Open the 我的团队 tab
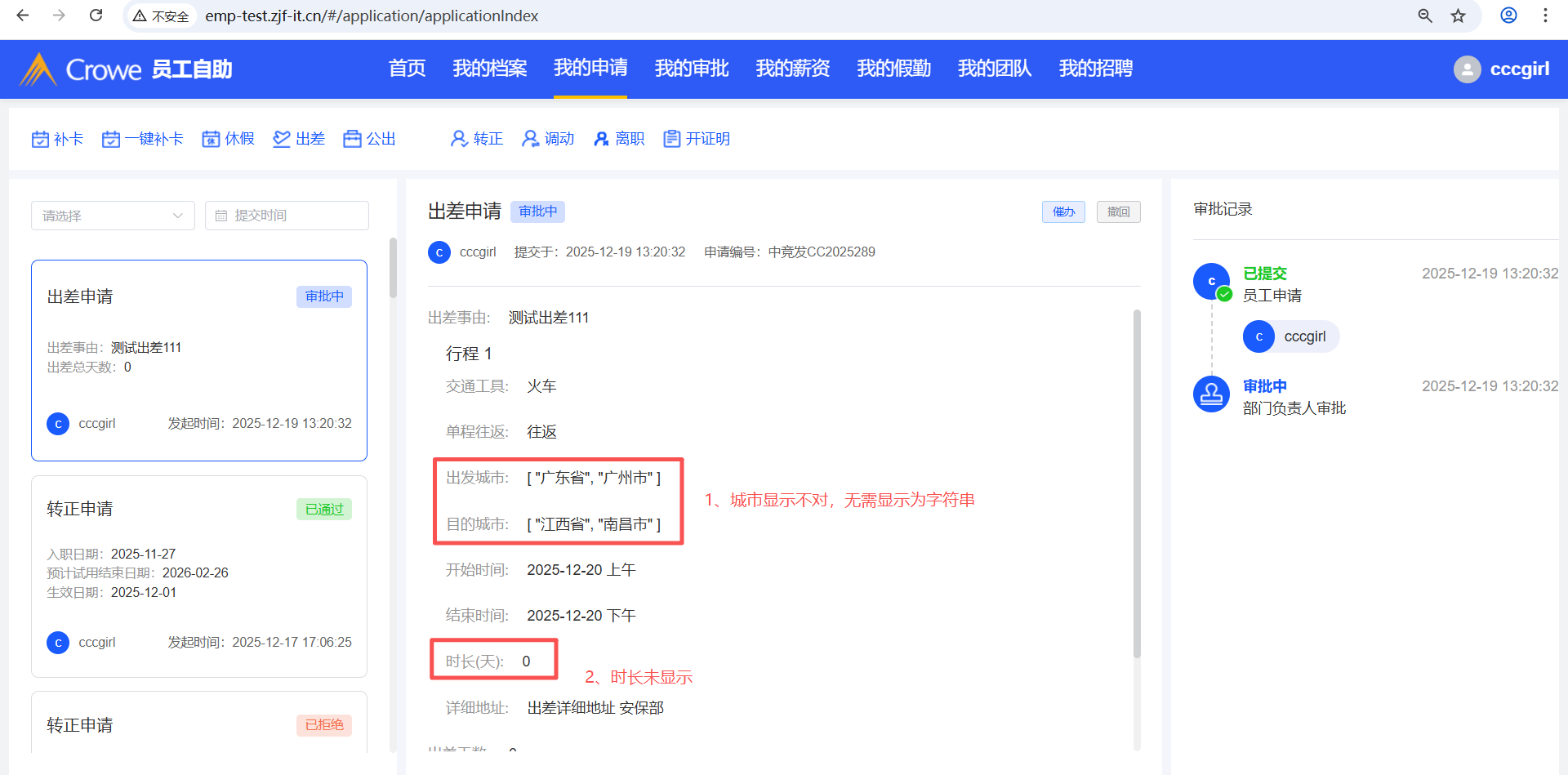The height and width of the screenshot is (775, 1568). click(995, 69)
